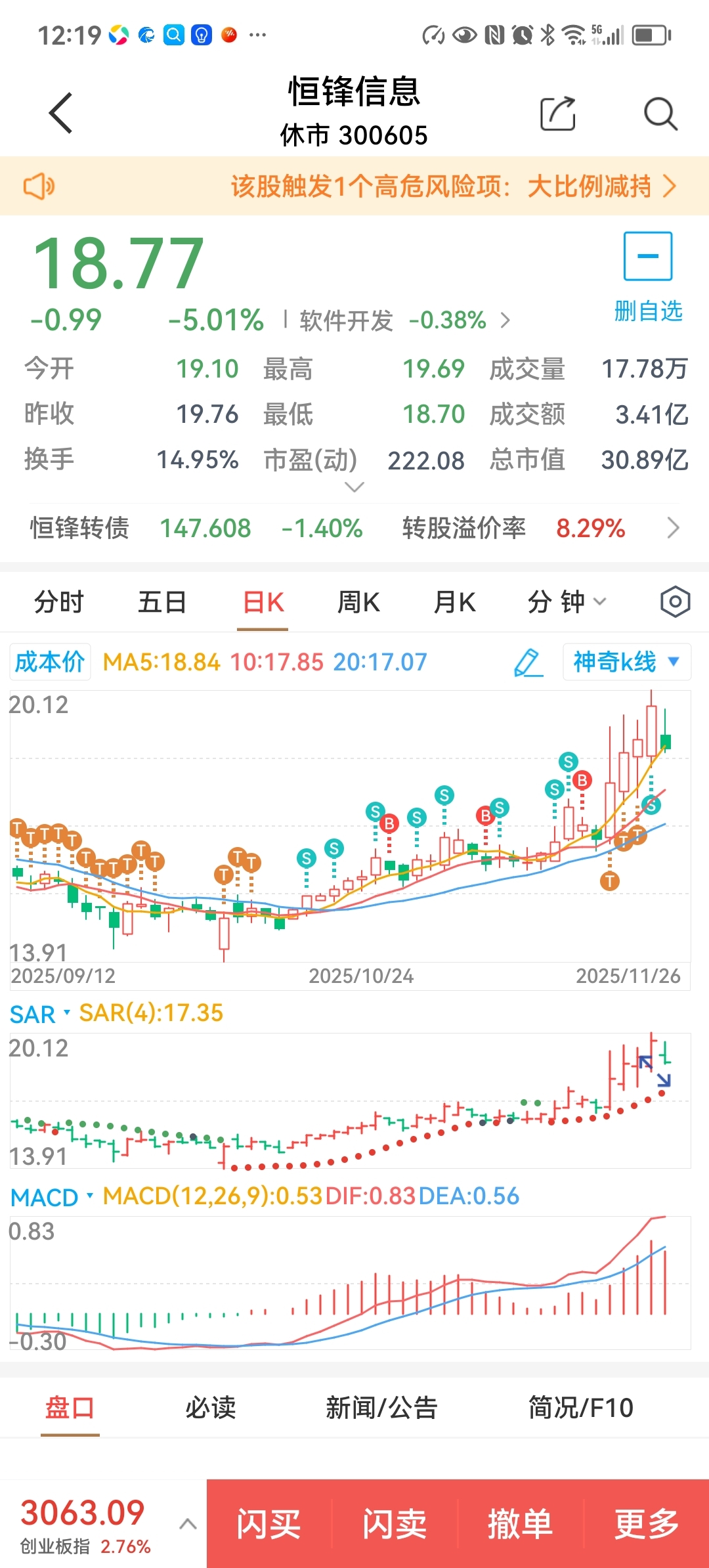Open convertible bond row chevron
This screenshot has height=1568, width=709.
(x=673, y=528)
